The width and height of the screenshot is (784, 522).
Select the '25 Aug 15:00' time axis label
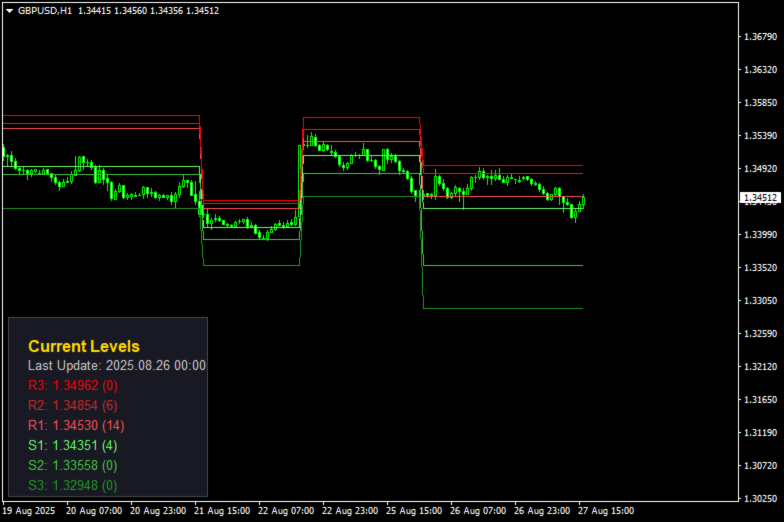tap(414, 510)
